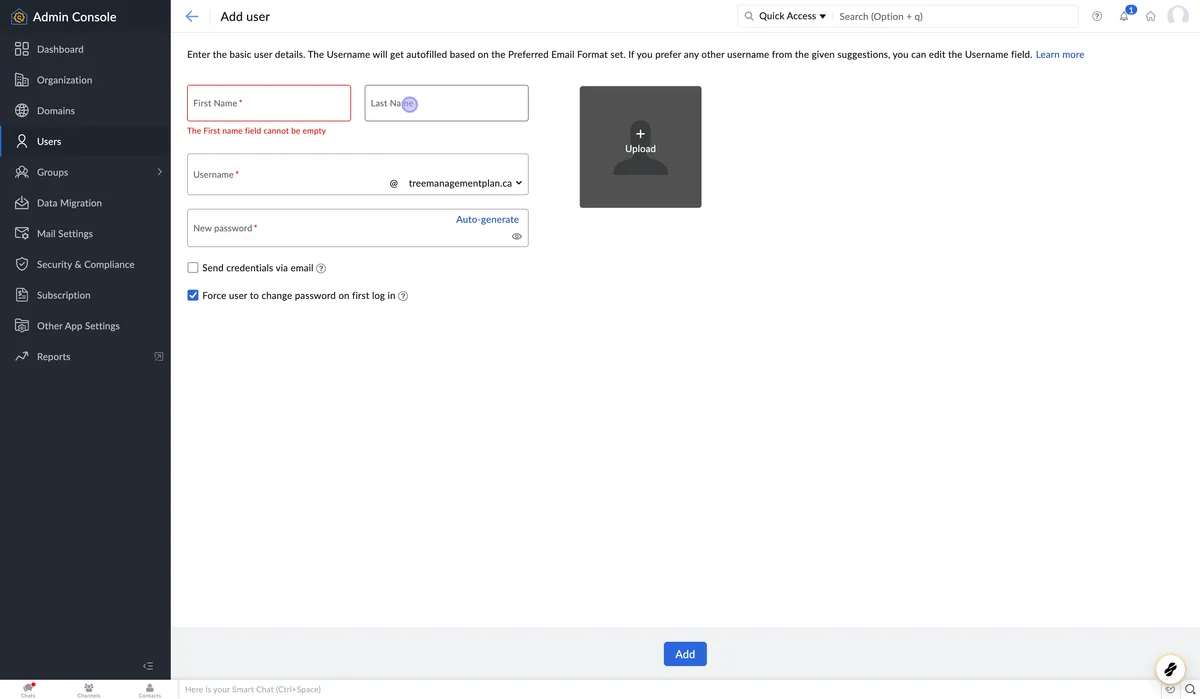Enable Send credentials via email checkbox
The height and width of the screenshot is (699, 1200).
pos(193,268)
